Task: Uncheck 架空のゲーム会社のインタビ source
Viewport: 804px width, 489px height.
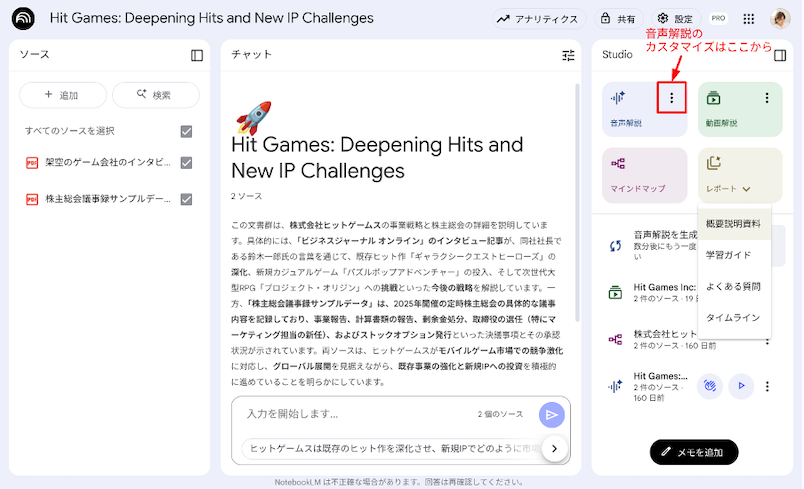Action: coord(187,163)
